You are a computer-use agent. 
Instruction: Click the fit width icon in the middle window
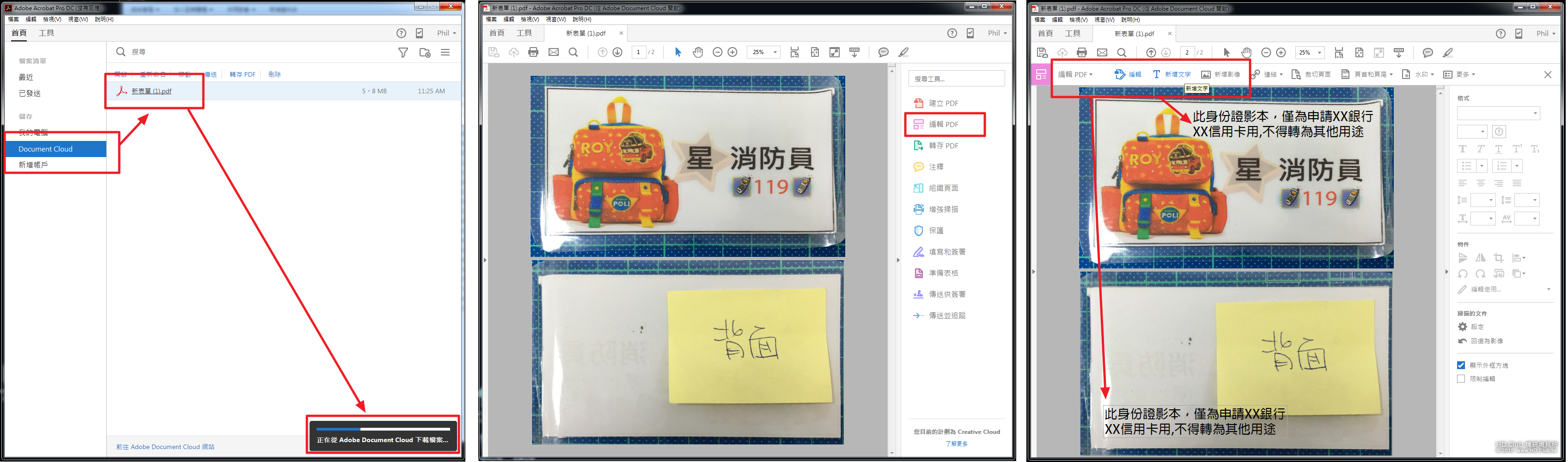pos(794,52)
